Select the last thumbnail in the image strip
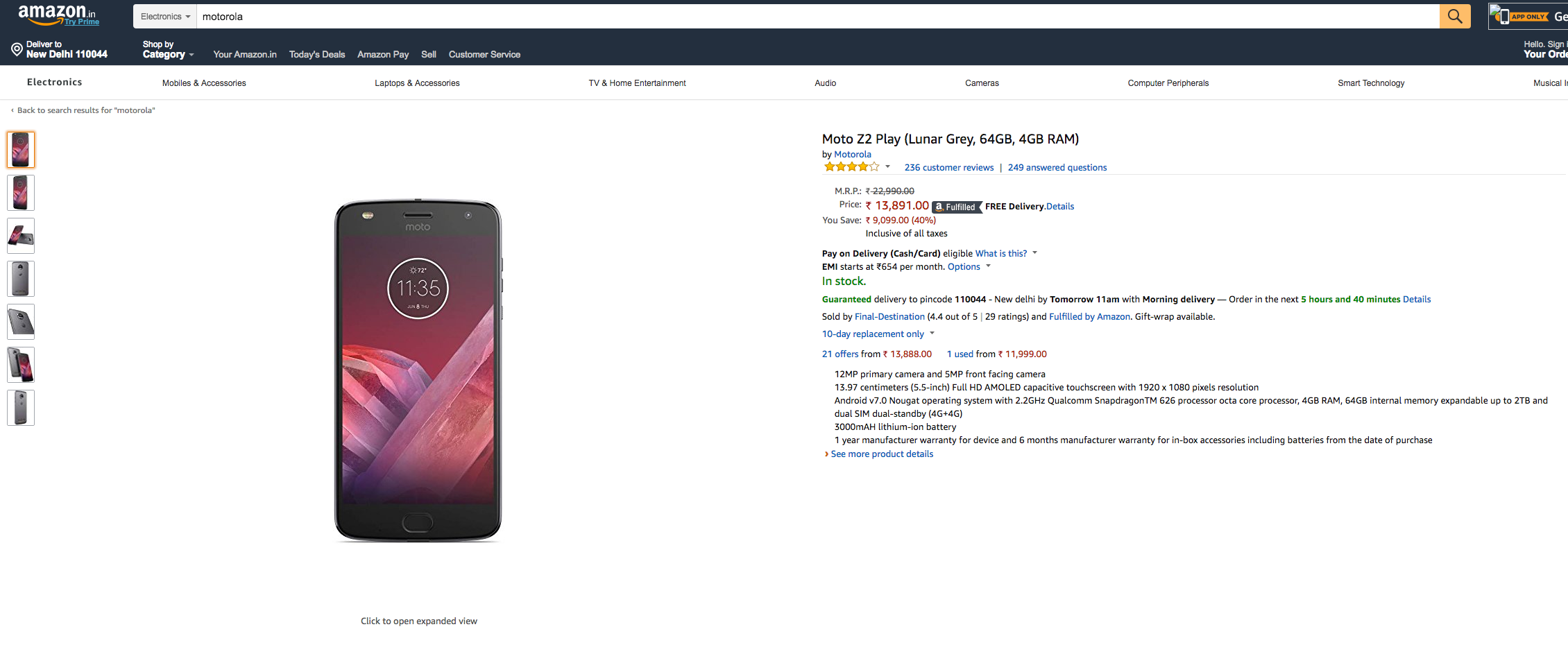This screenshot has width=1568, height=654. 21,408
